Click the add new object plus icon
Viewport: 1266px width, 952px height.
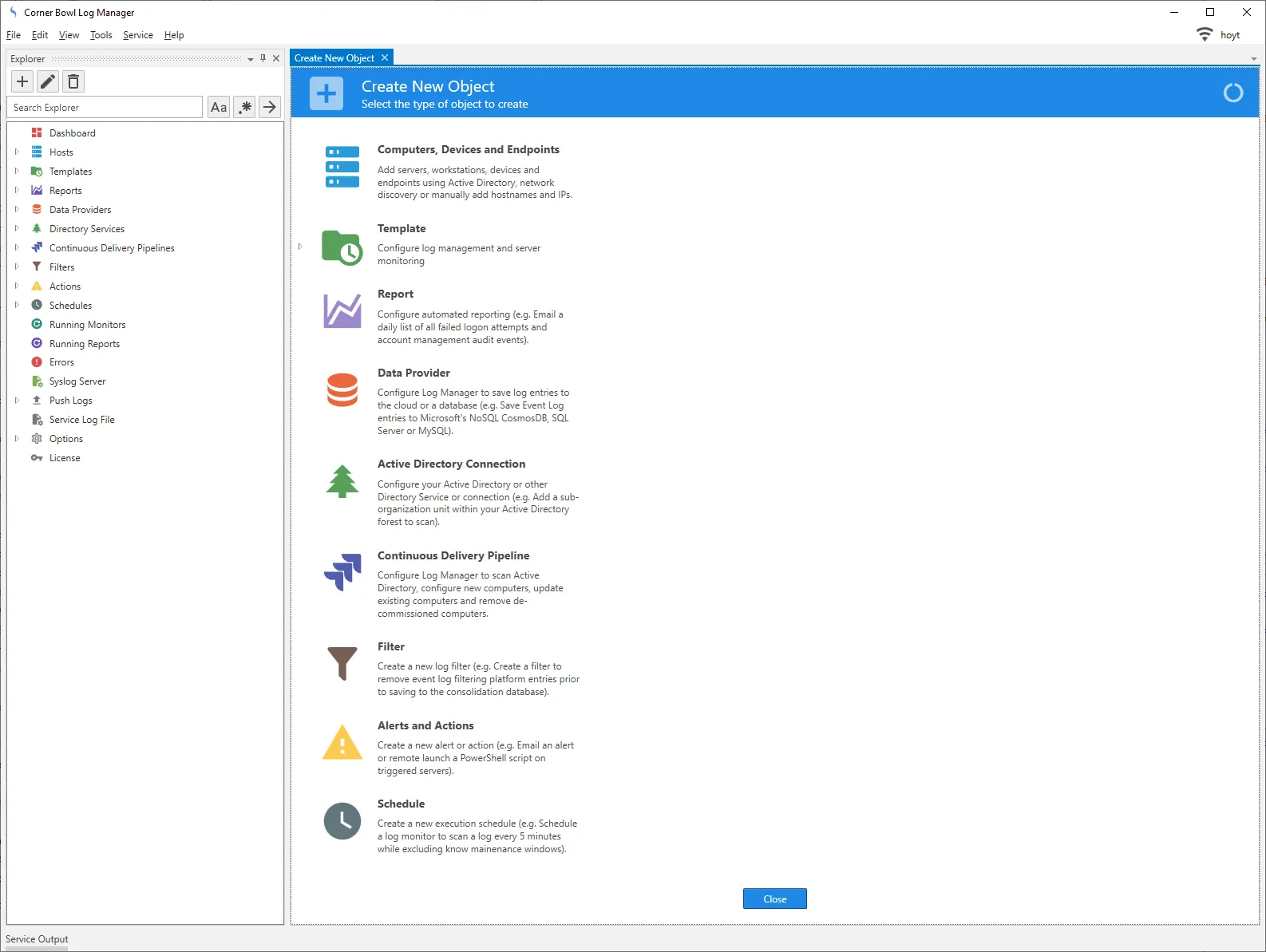click(x=22, y=81)
